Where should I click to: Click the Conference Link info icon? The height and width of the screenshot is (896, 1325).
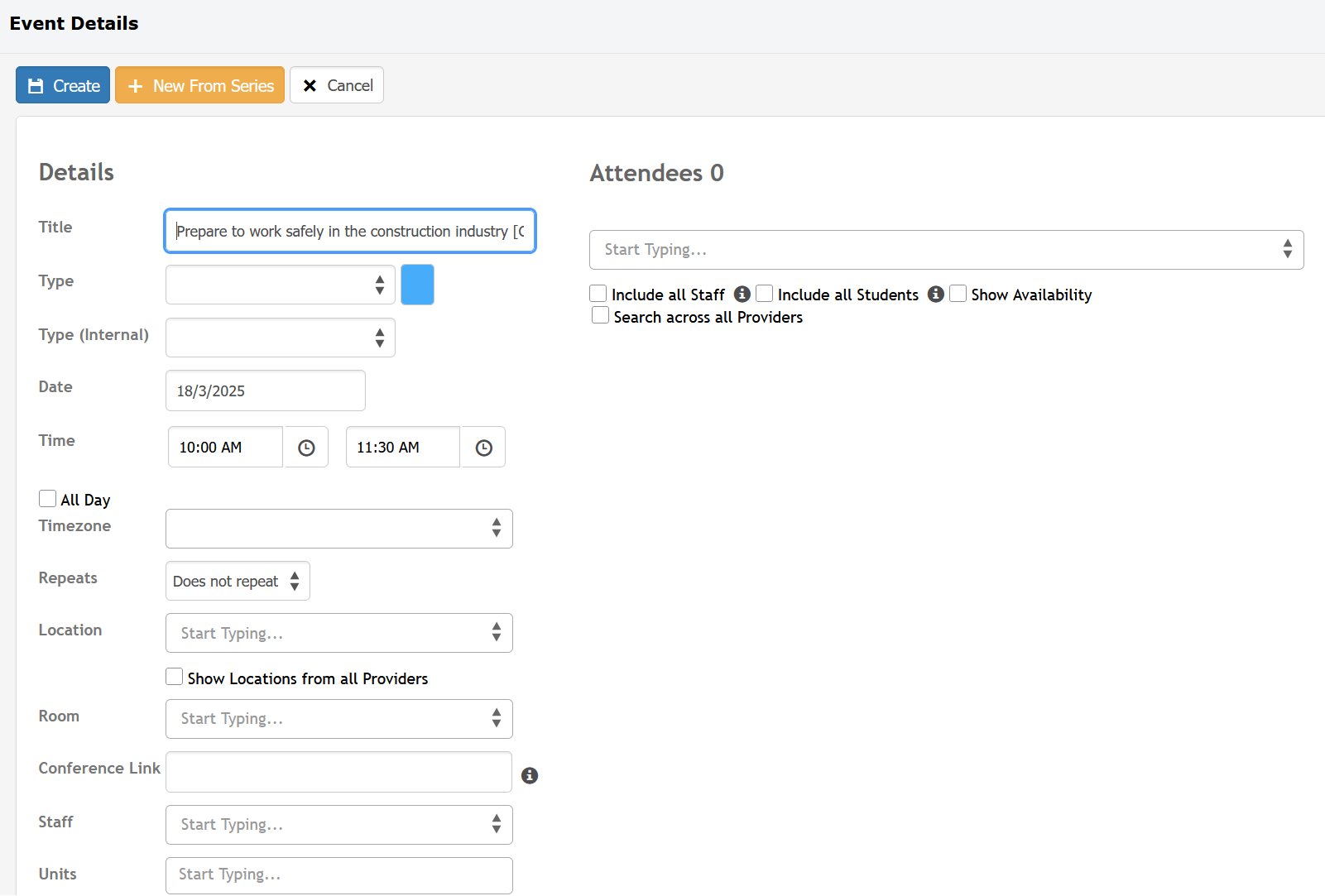[x=530, y=775]
